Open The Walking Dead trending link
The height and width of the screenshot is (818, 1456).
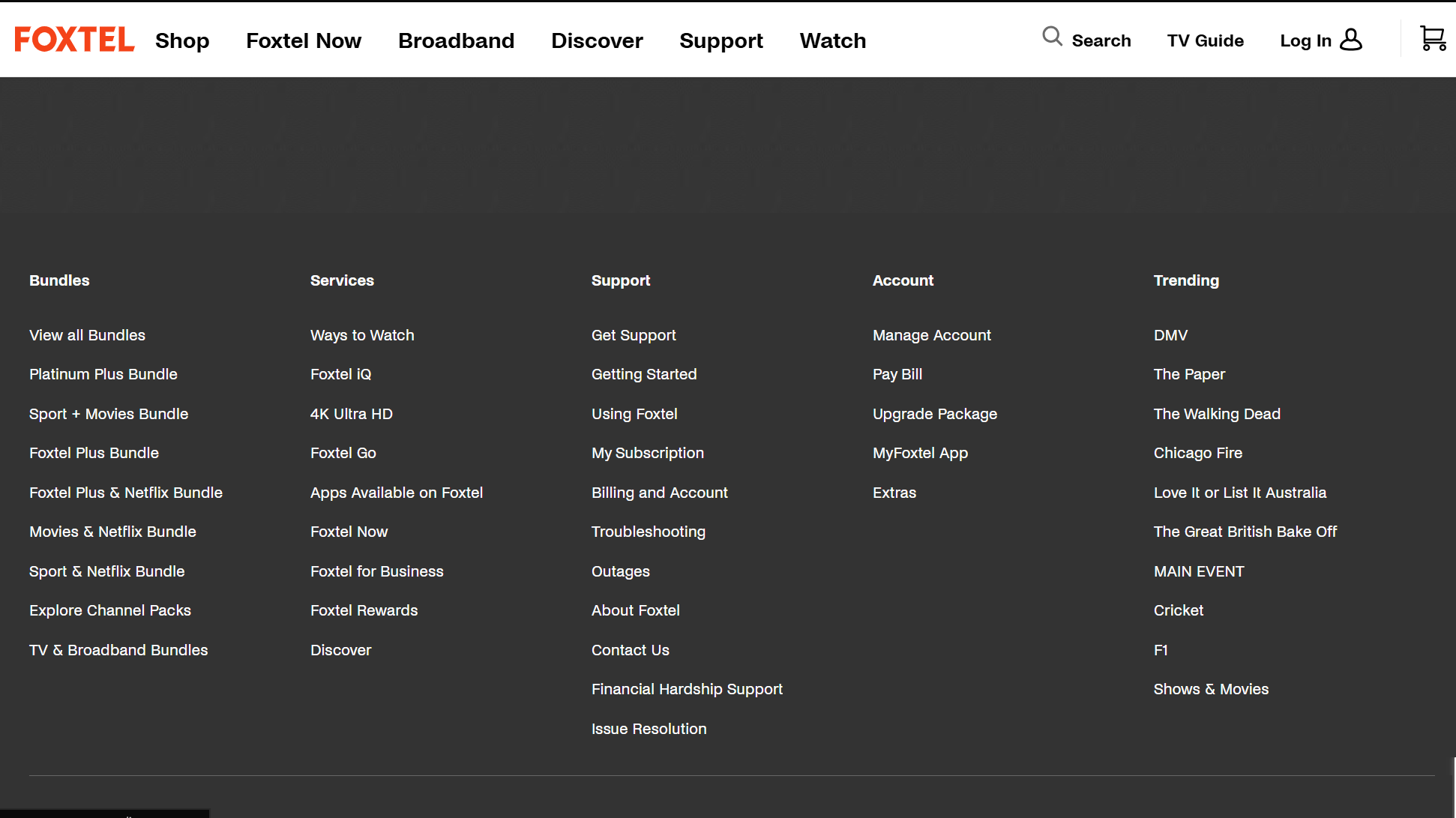tap(1216, 414)
